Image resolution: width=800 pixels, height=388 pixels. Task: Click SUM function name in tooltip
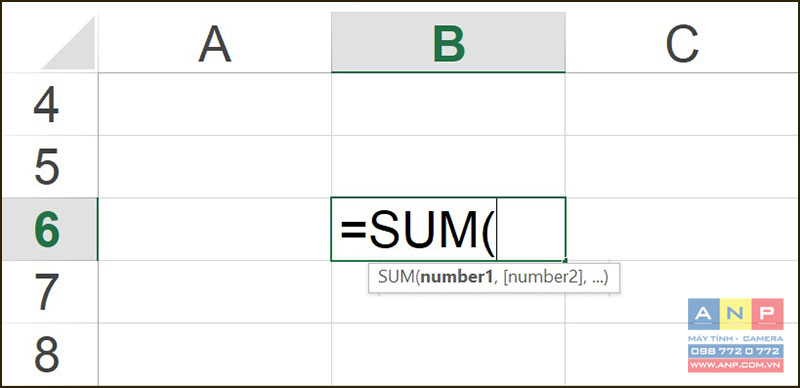tap(395, 277)
